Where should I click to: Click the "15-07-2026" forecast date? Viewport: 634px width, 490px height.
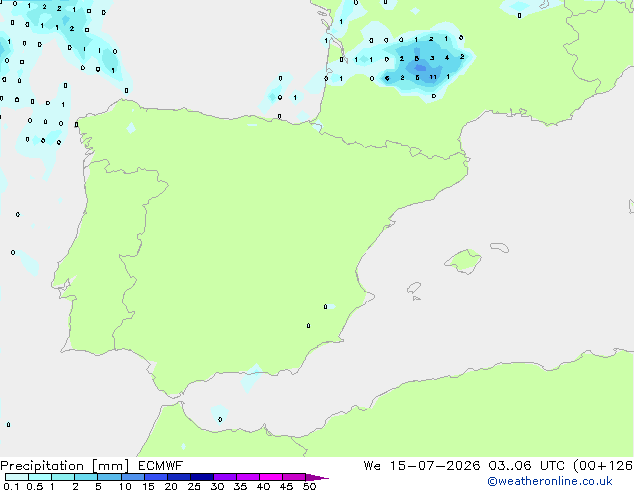tap(435, 466)
